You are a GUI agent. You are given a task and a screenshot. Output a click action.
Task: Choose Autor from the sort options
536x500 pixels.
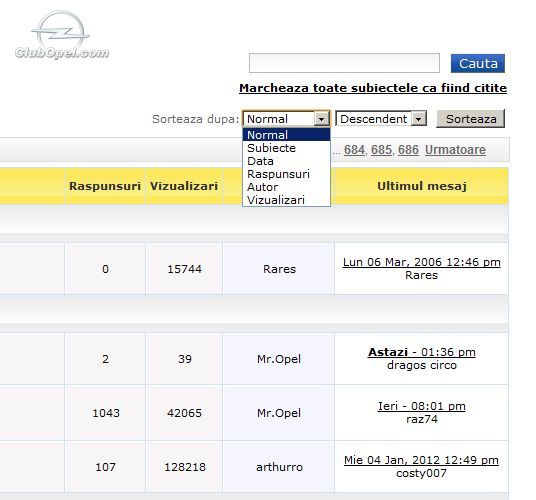coord(286,187)
